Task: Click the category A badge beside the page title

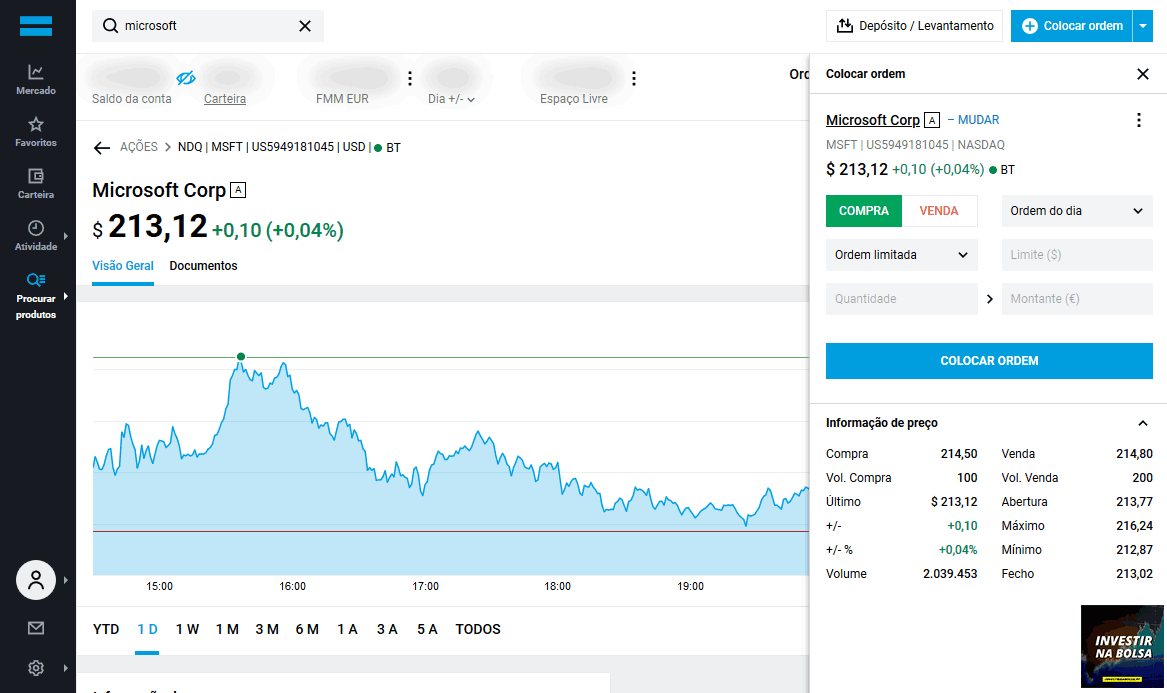Action: pos(238,190)
